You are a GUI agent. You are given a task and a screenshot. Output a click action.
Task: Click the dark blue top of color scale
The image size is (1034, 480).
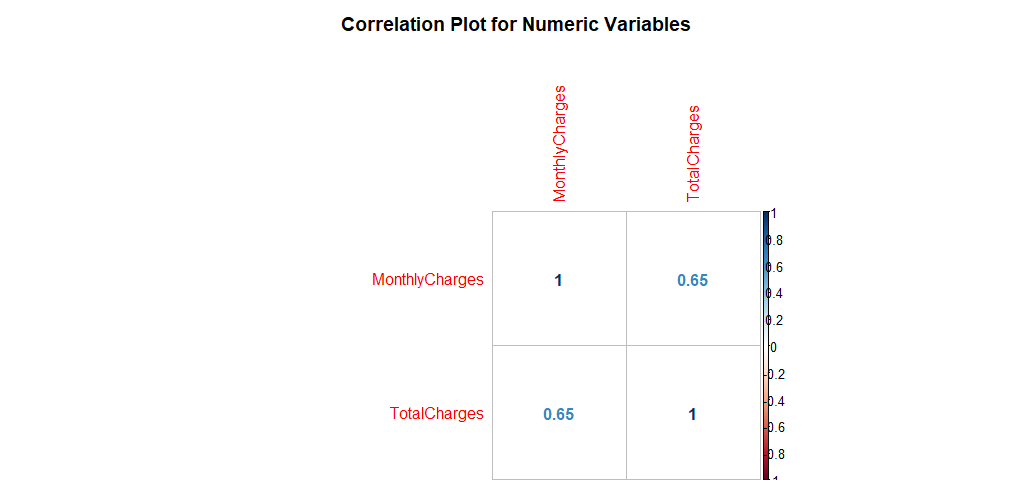[766, 218]
